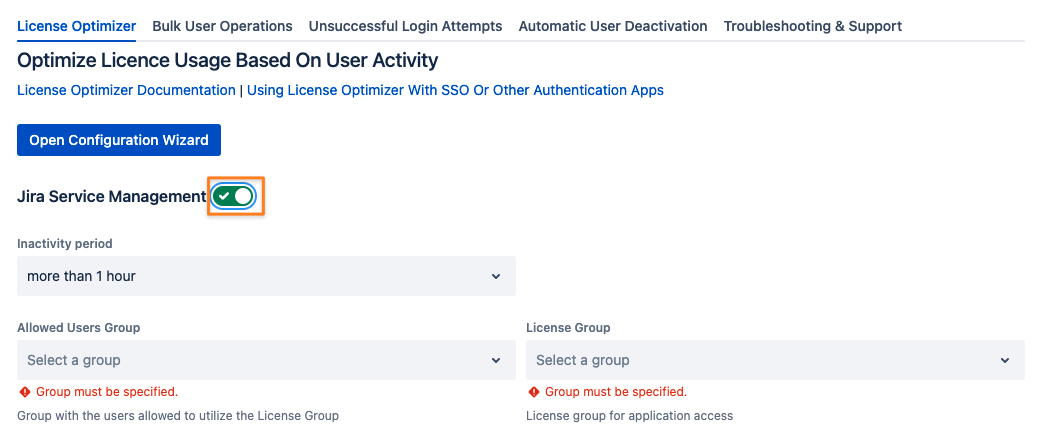Image resolution: width=1053 pixels, height=435 pixels.
Task: Open the License Optimizer Documentation link
Action: [x=126, y=90]
